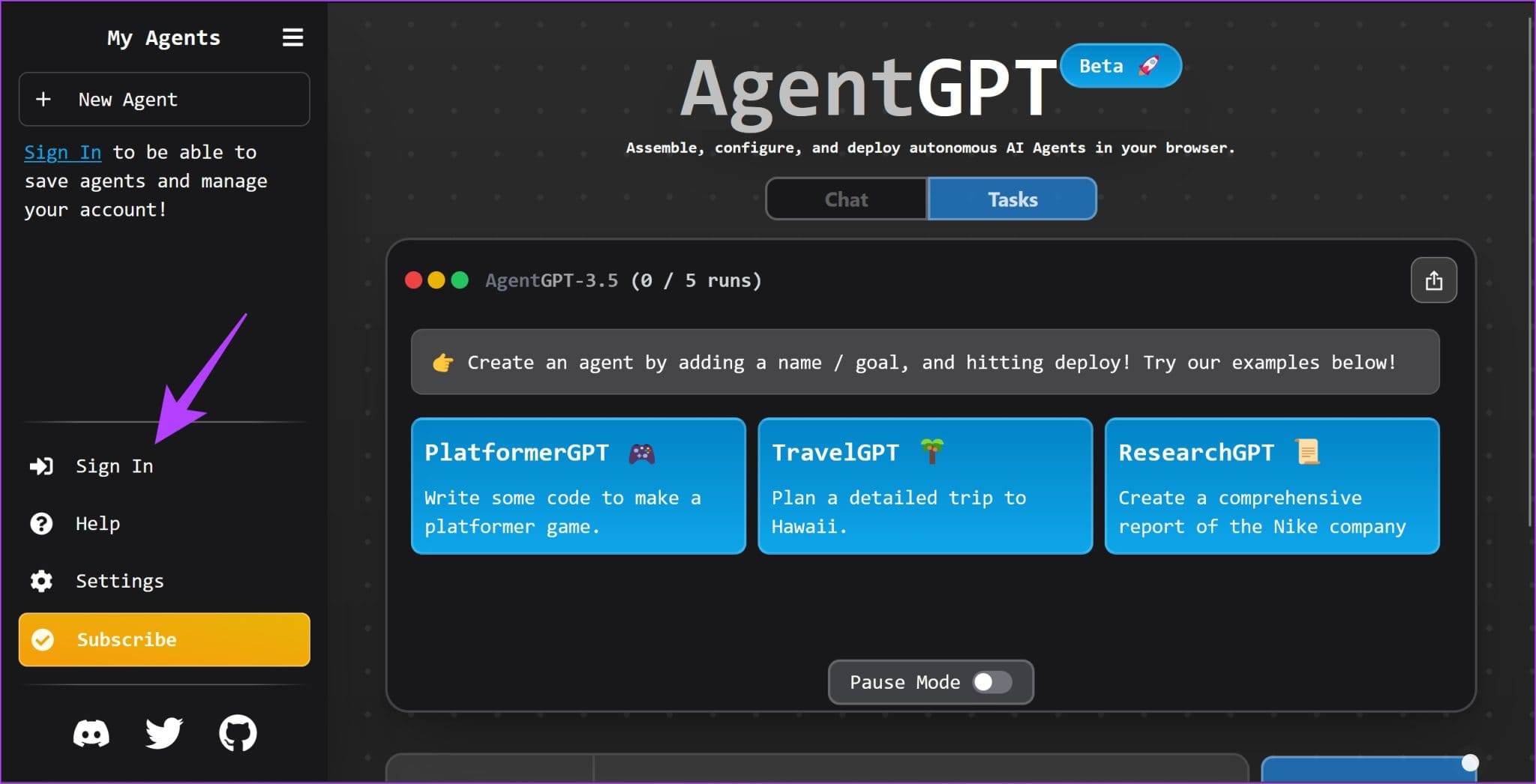Select the ResearchGPT example card
This screenshot has height=784, width=1536.
(1272, 486)
